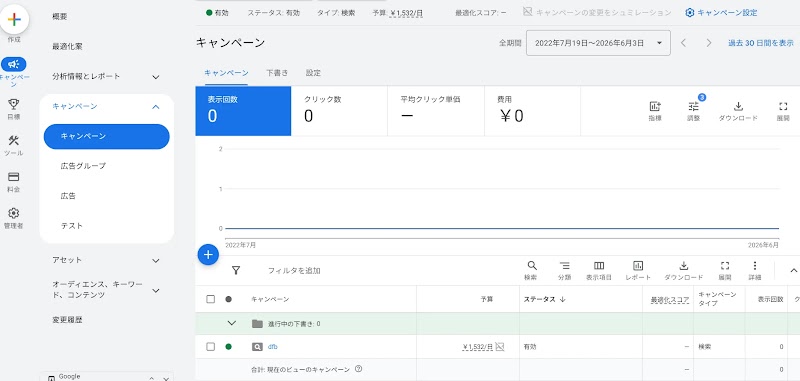The image size is (800, 381).
Task: Click green status dot of dfb campaign
Action: tap(228, 347)
